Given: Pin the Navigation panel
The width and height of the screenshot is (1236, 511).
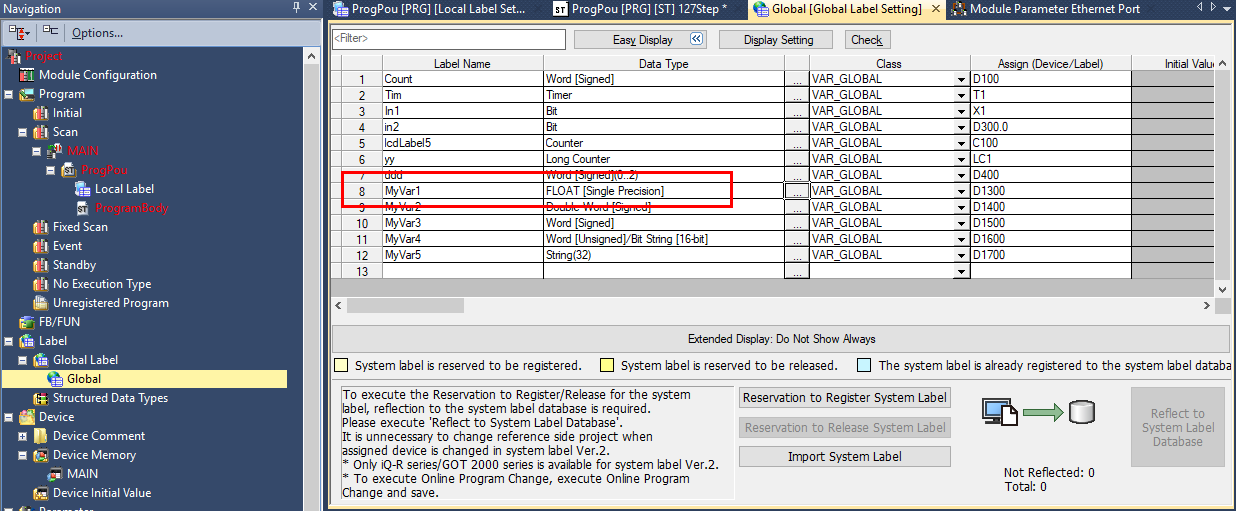Looking at the screenshot, I should pyautogui.click(x=296, y=8).
